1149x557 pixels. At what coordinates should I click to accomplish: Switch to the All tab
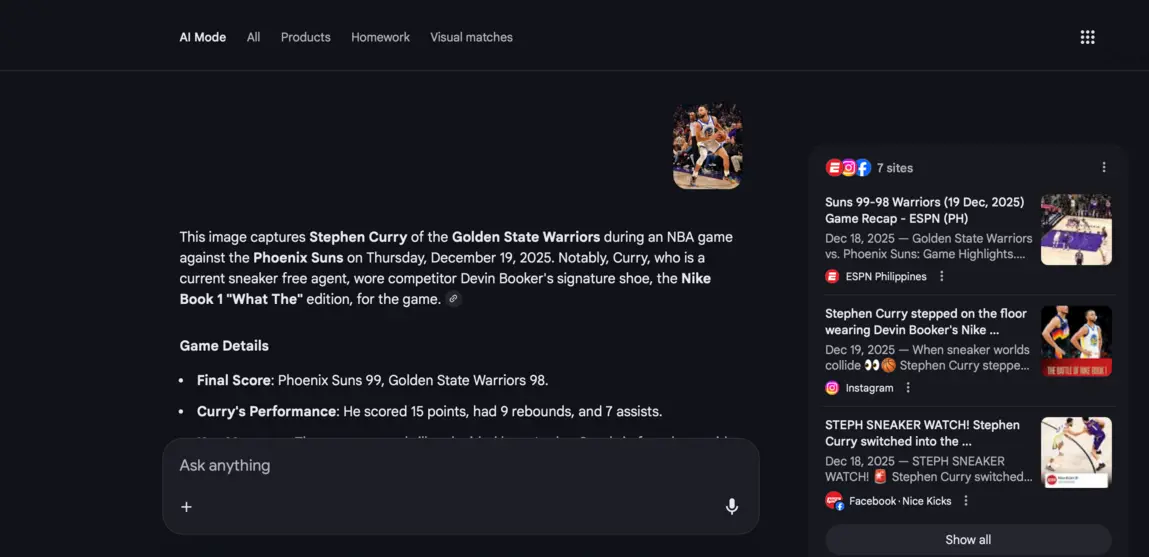point(254,37)
